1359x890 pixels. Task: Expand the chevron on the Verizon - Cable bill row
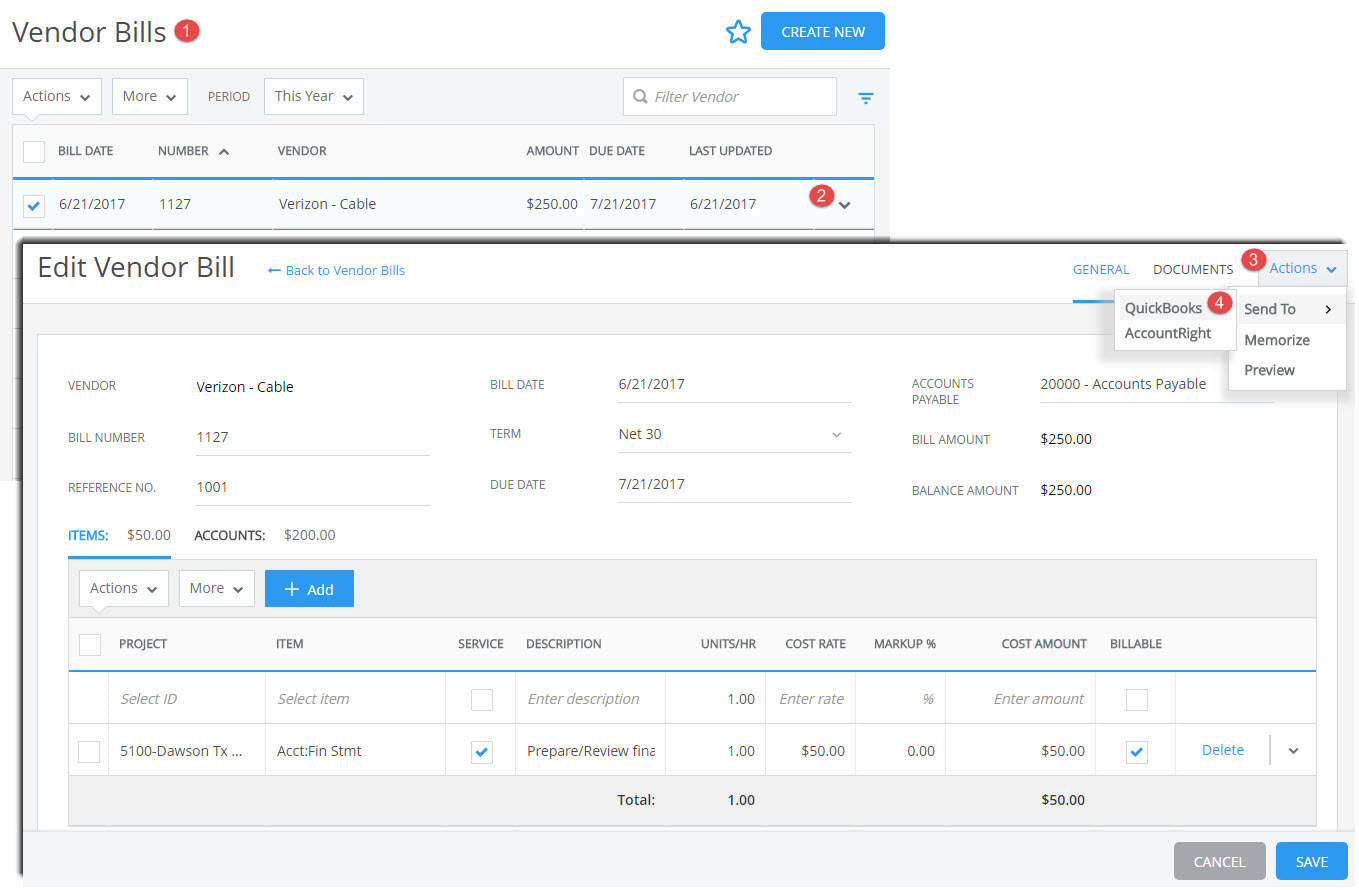843,204
